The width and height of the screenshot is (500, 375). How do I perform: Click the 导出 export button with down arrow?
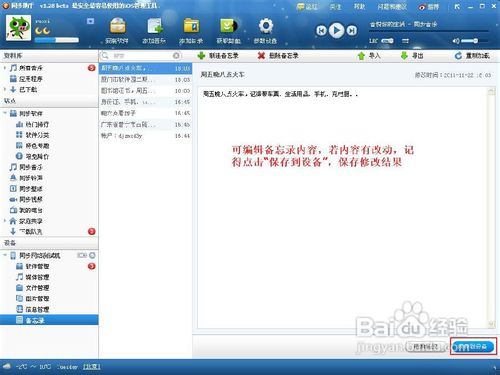pyautogui.click(x=412, y=56)
